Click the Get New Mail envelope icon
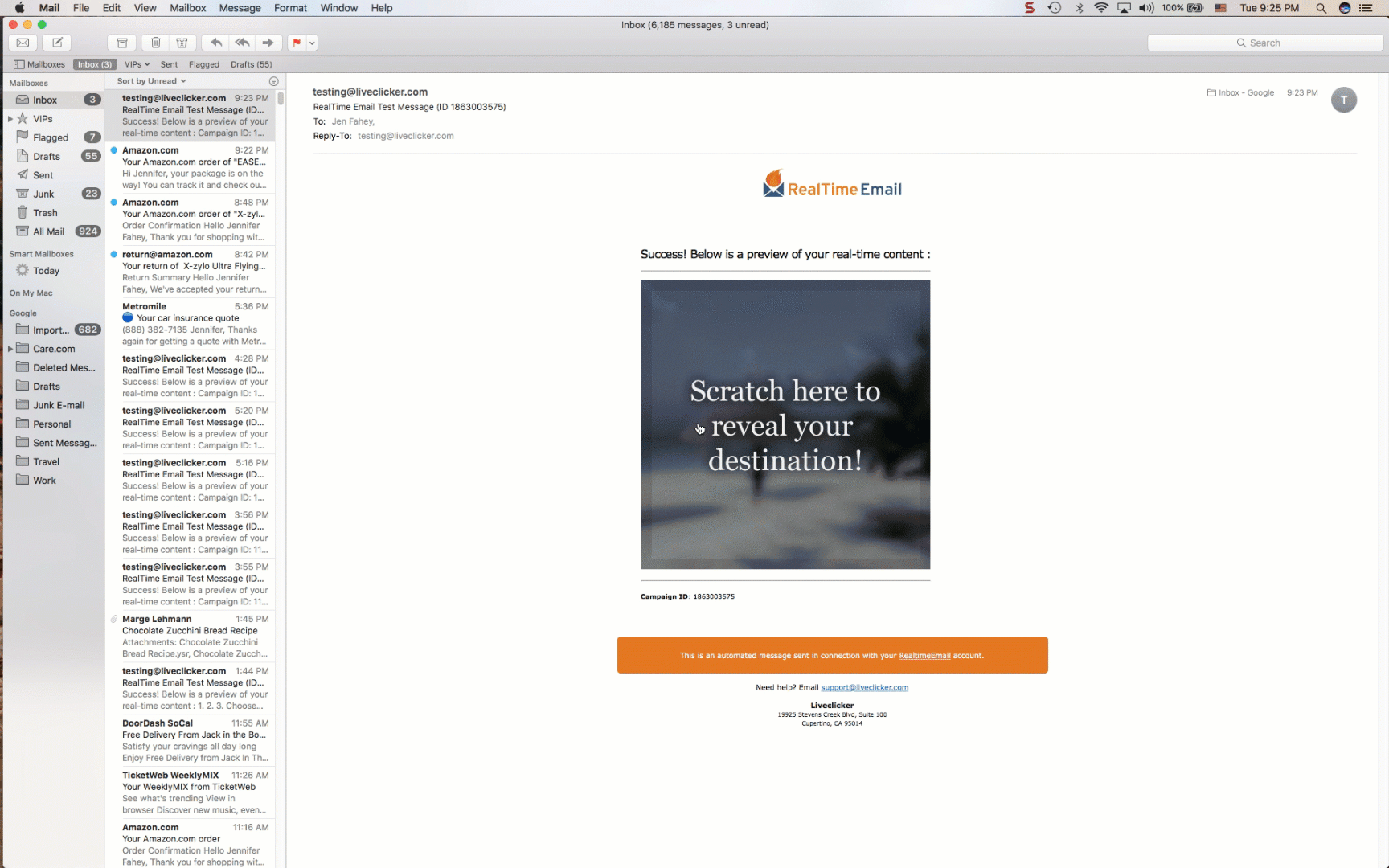This screenshot has width=1389, height=868. coord(23,43)
